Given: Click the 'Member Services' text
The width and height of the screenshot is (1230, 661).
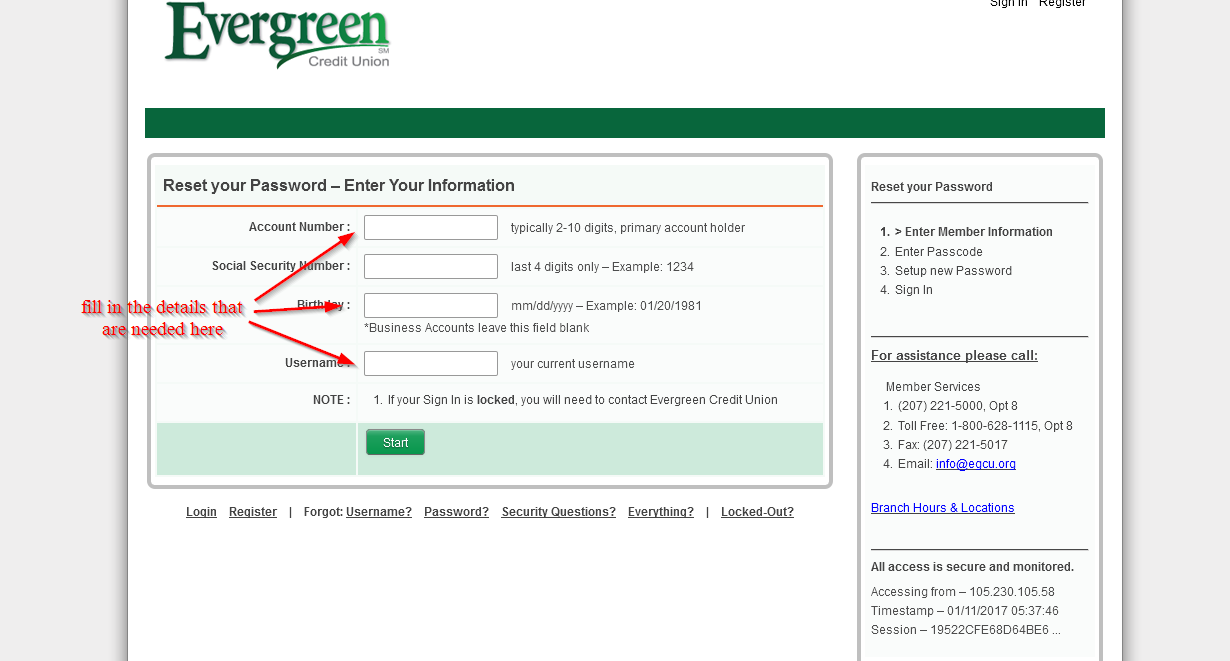Looking at the screenshot, I should 933,387.
